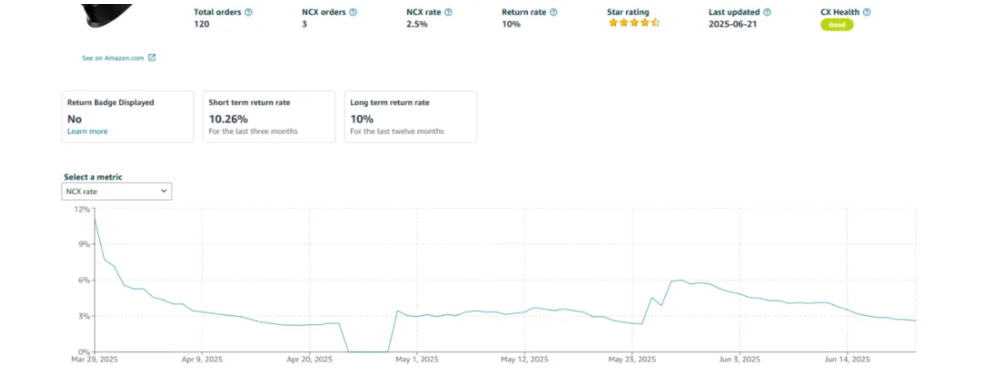Click the help icon beside Total orders

click(x=248, y=12)
